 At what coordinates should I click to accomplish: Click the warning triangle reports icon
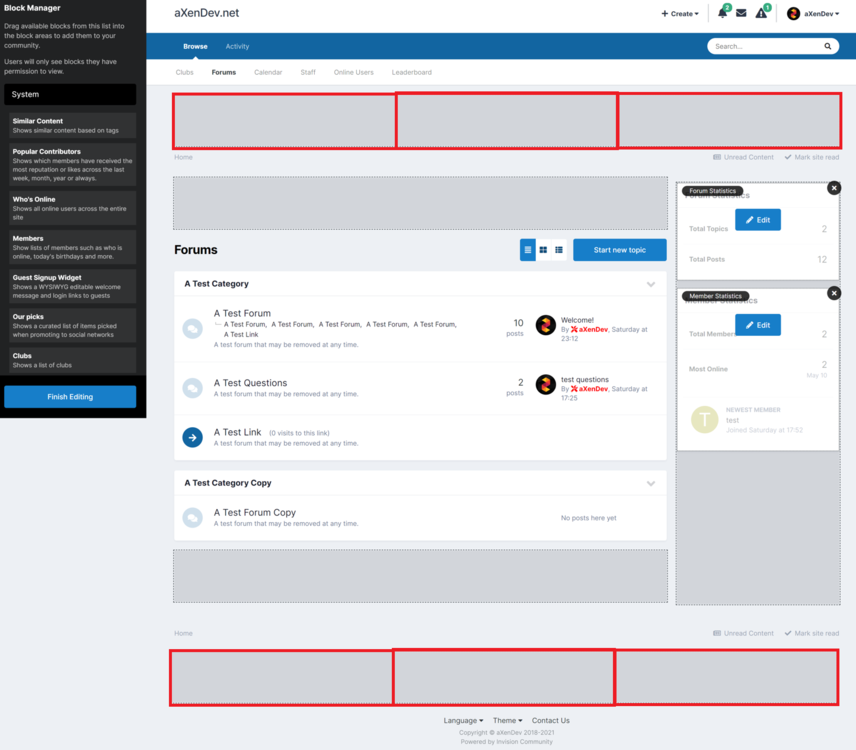point(761,14)
